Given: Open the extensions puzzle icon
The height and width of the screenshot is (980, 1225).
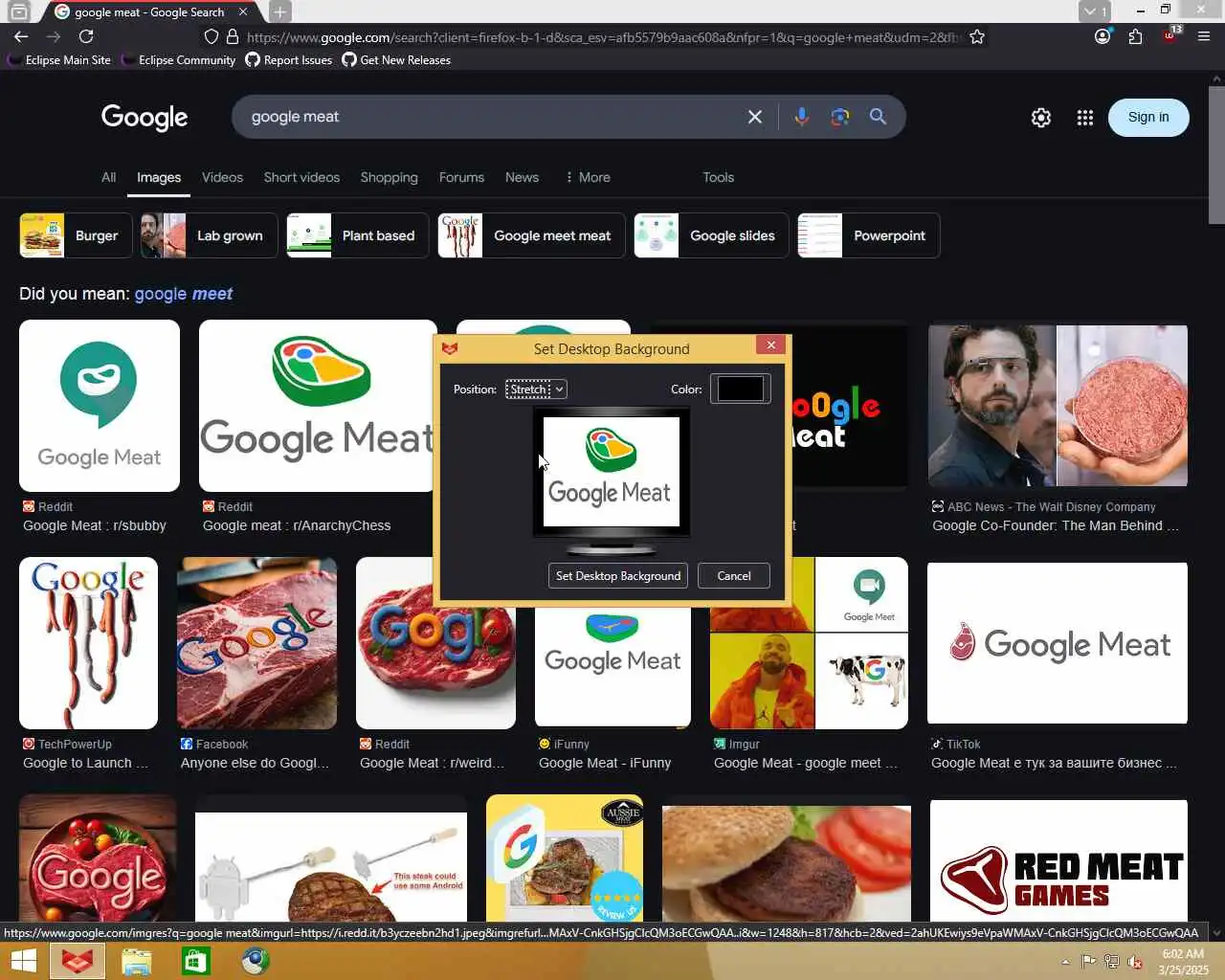Looking at the screenshot, I should (x=1135, y=36).
